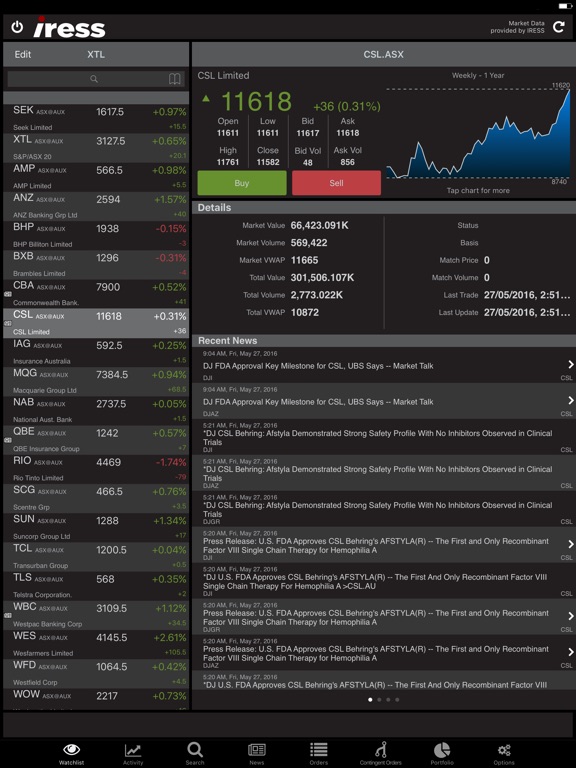Go to the second page dot
576x768 pixels.
tap(379, 699)
